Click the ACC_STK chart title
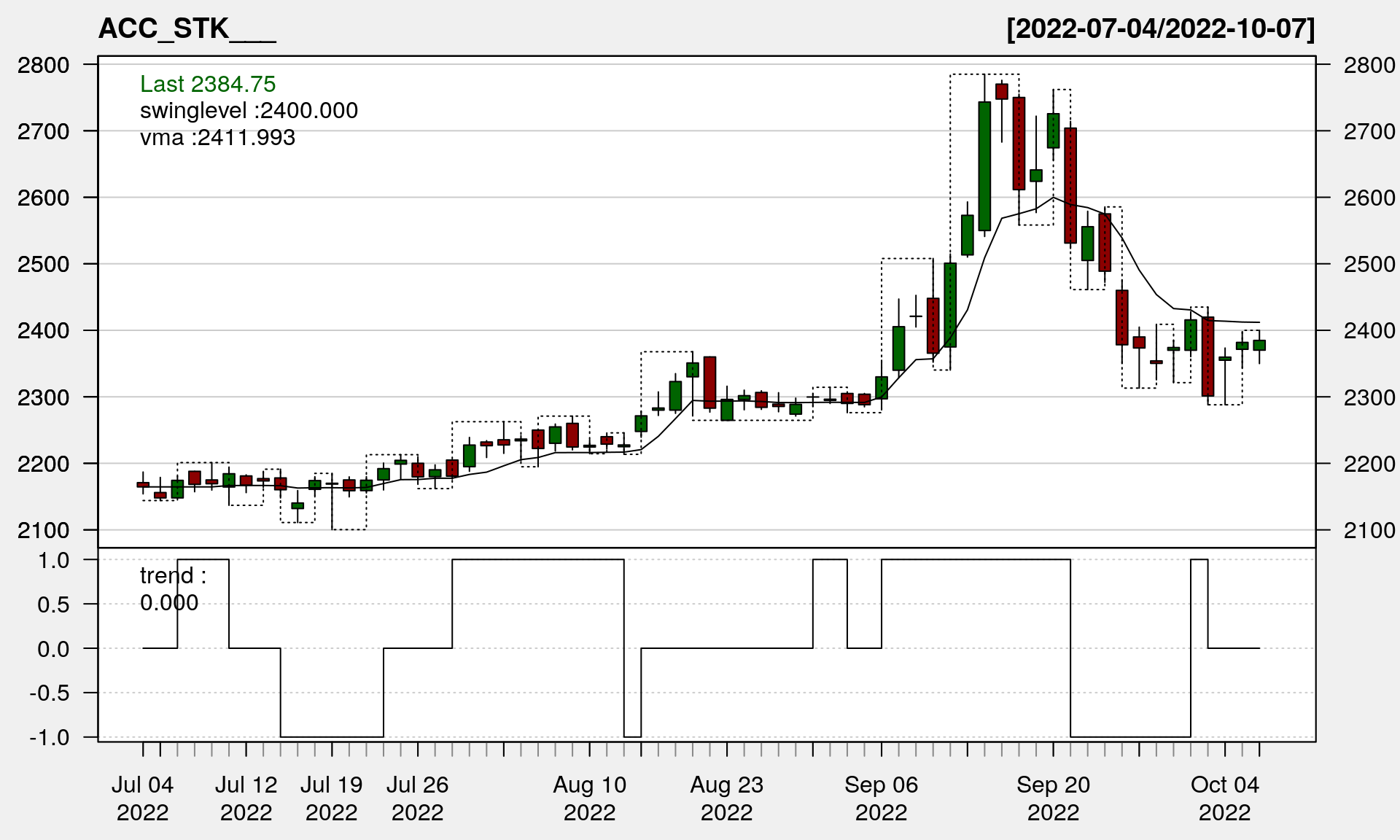Screen dimensions: 1400x840 187,29
